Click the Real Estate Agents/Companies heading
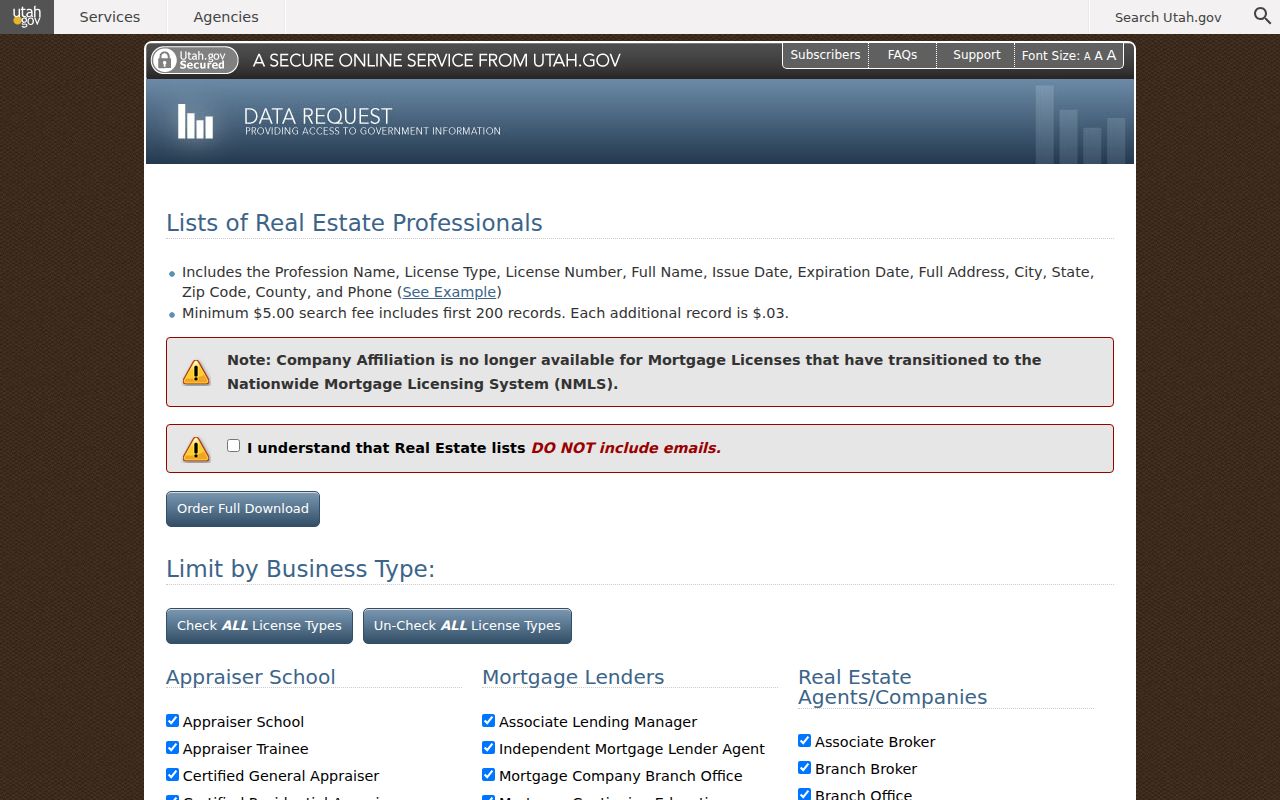Screen dimensions: 1280x800 coord(892,687)
